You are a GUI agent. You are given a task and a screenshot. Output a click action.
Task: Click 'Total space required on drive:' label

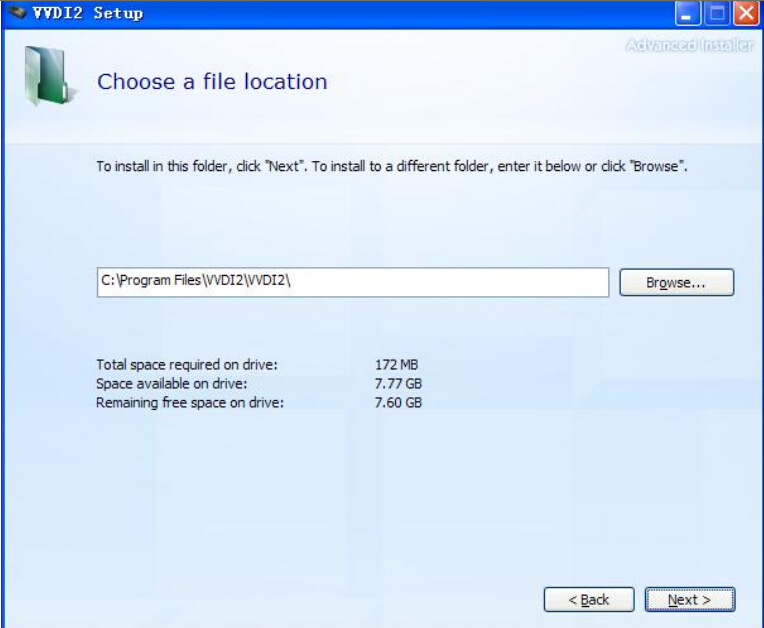(187, 364)
